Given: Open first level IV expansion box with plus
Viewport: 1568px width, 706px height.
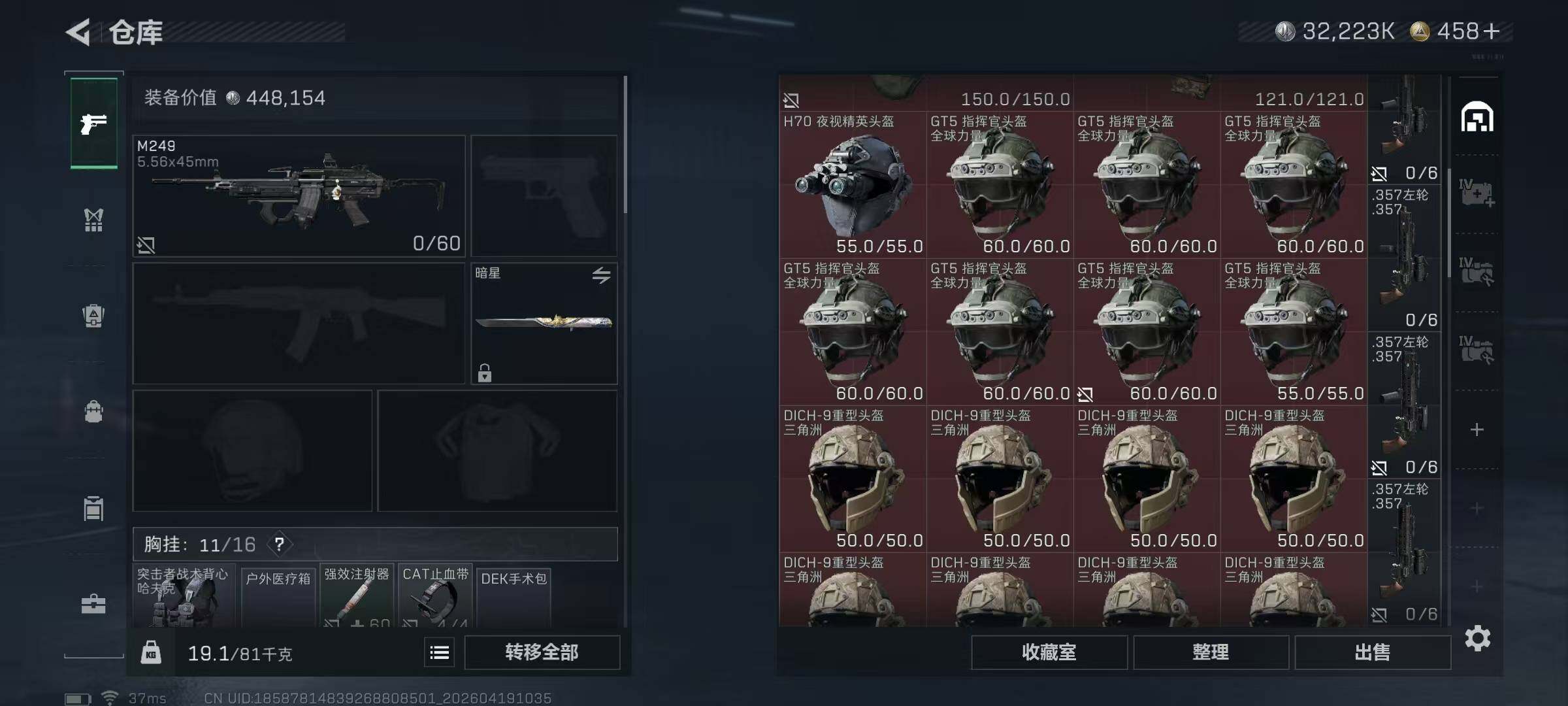Looking at the screenshot, I should (1477, 193).
